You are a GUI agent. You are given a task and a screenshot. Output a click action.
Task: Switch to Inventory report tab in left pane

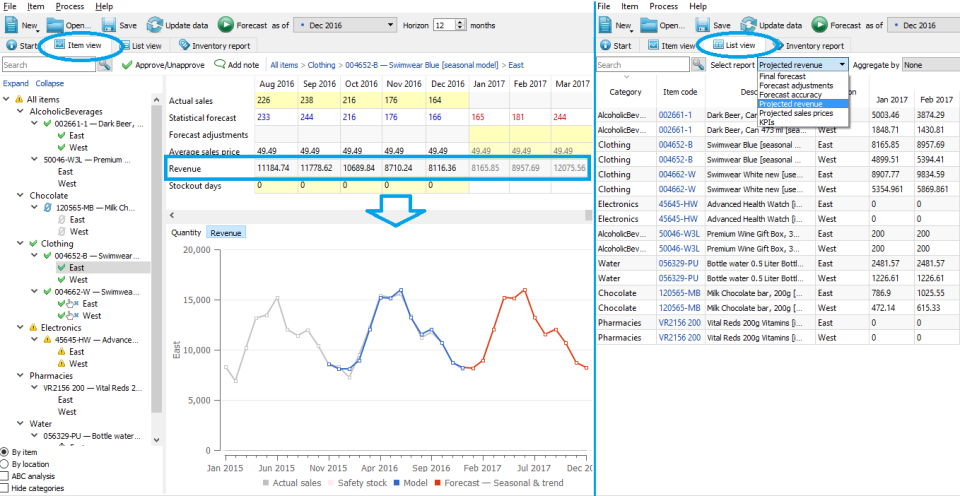[x=214, y=45]
